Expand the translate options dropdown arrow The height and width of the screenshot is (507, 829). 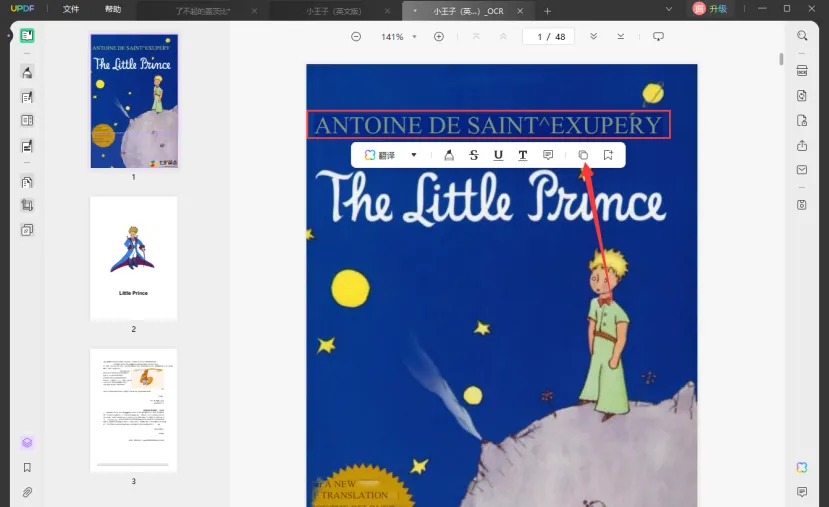[x=414, y=155]
